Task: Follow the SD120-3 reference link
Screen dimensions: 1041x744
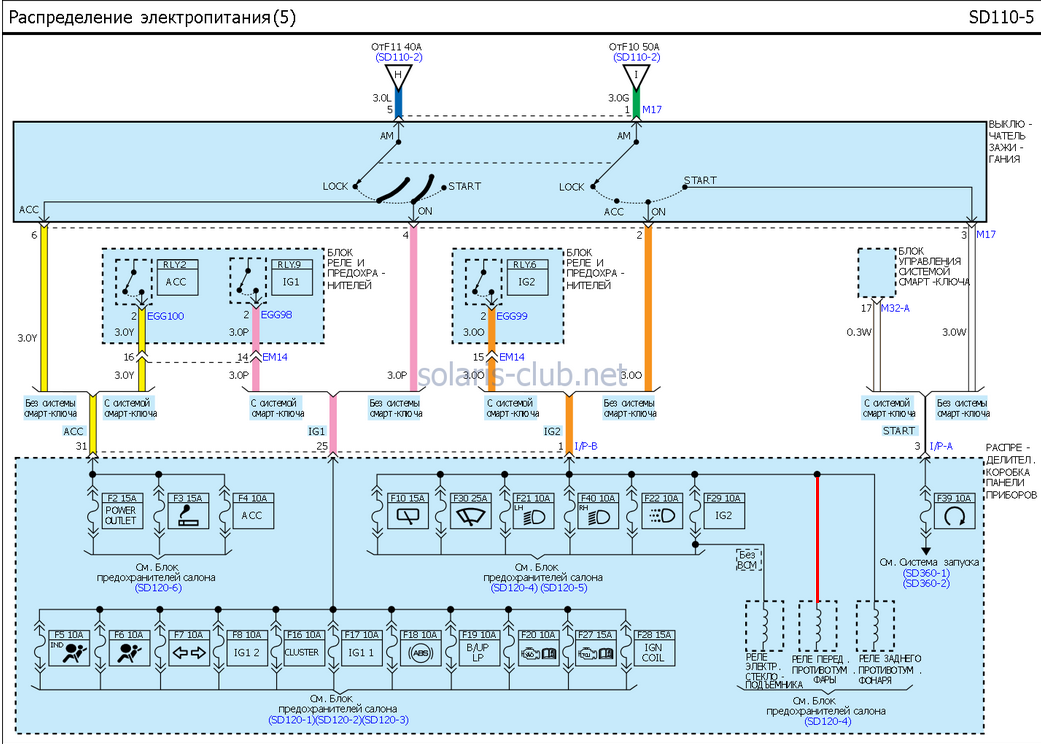Action: [x=386, y=720]
